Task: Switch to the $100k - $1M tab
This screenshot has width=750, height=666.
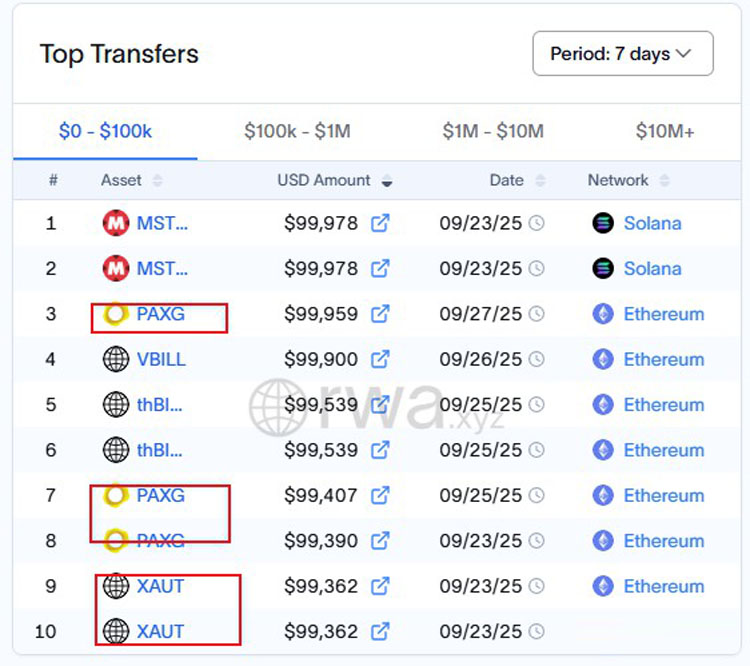Action: click(x=297, y=131)
